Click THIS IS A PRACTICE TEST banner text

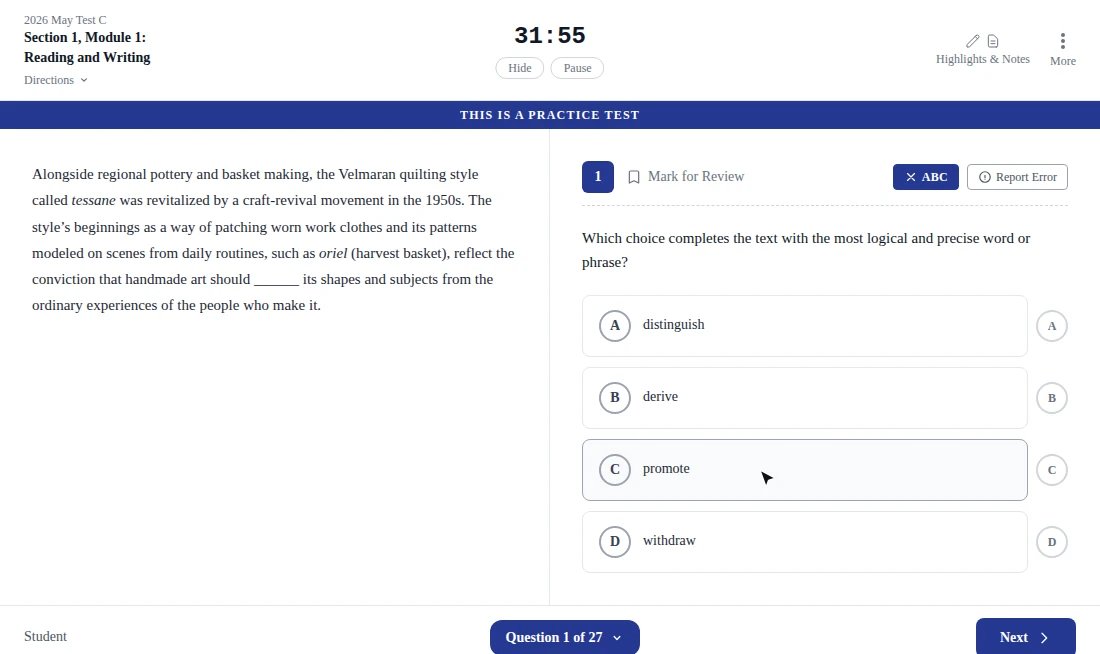tap(549, 115)
